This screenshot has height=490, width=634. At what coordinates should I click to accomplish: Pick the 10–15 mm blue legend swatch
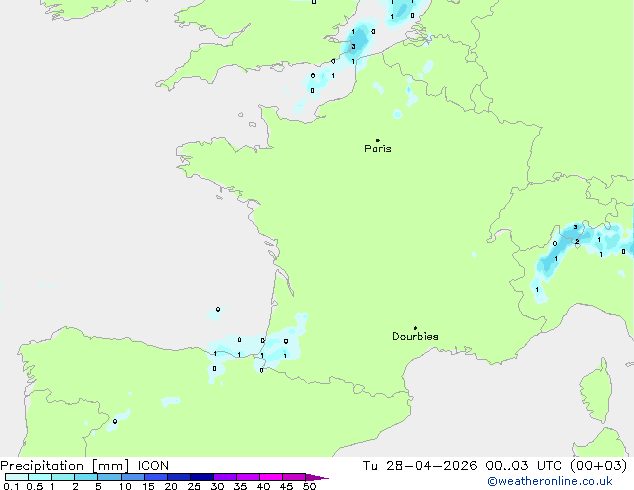pos(133,477)
